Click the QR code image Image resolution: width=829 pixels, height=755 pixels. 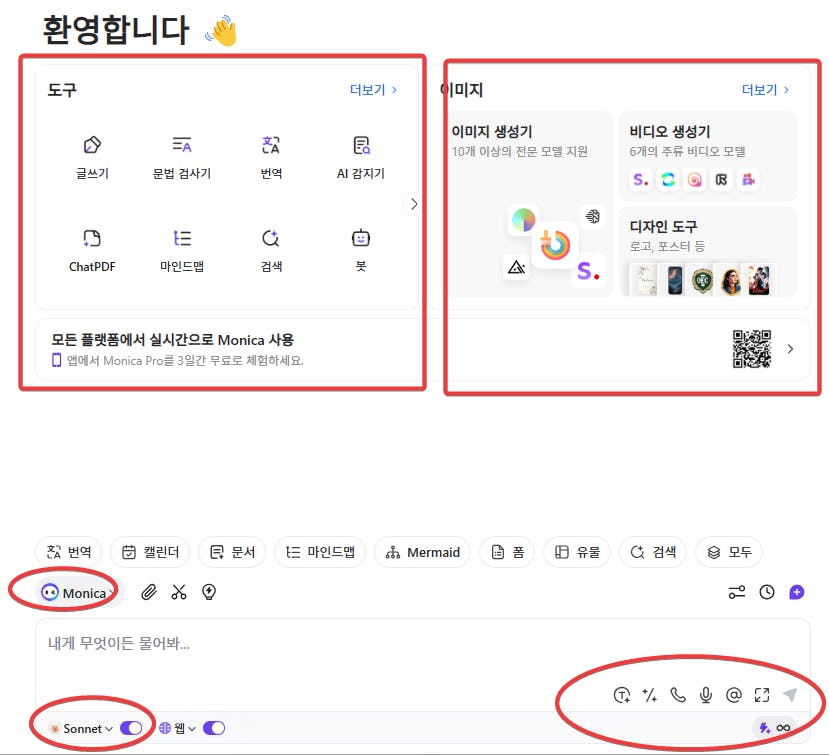pyautogui.click(x=751, y=349)
